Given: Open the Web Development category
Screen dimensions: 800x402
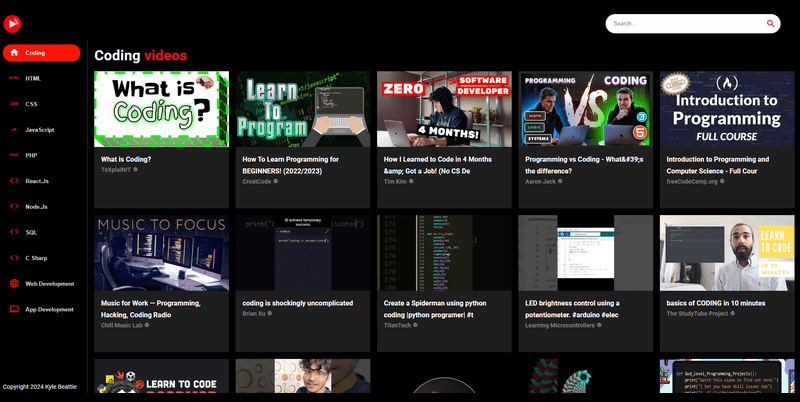Looking at the screenshot, I should tap(41, 284).
